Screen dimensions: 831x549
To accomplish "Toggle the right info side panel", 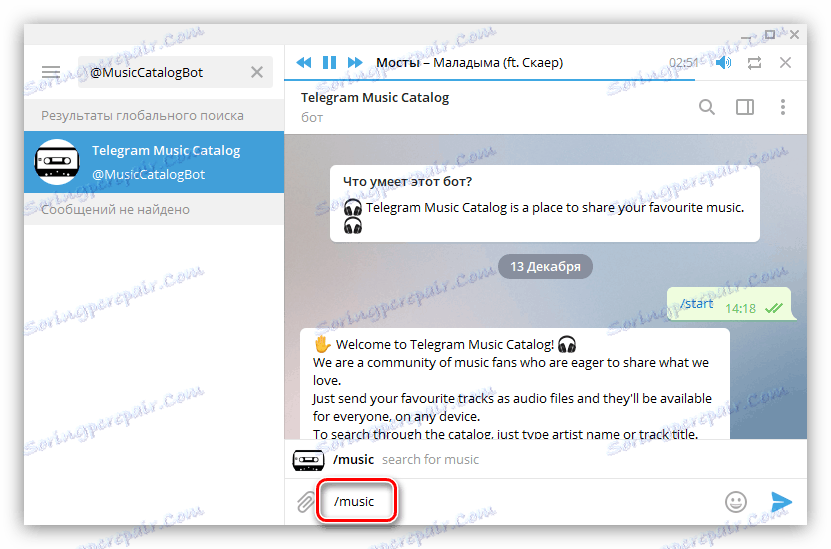I will pyautogui.click(x=745, y=107).
